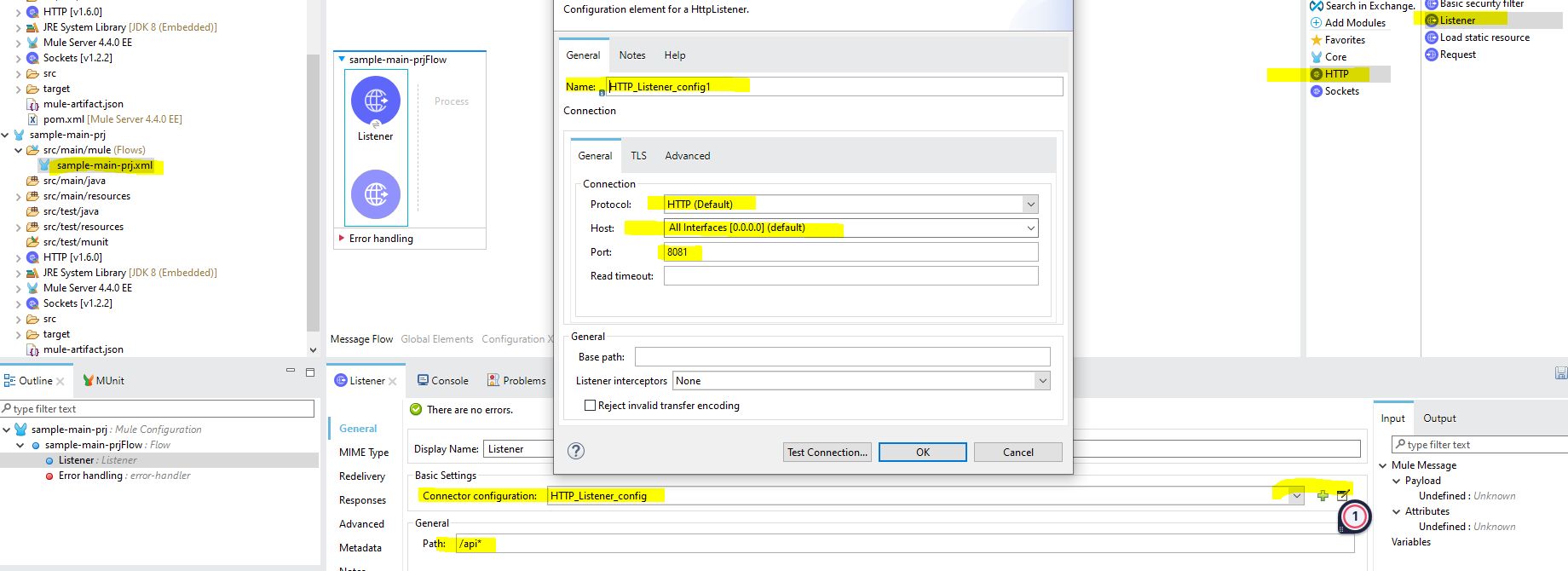Select Basic security filter in the palette
Screen dimensions: 1568x571
pos(1481,4)
